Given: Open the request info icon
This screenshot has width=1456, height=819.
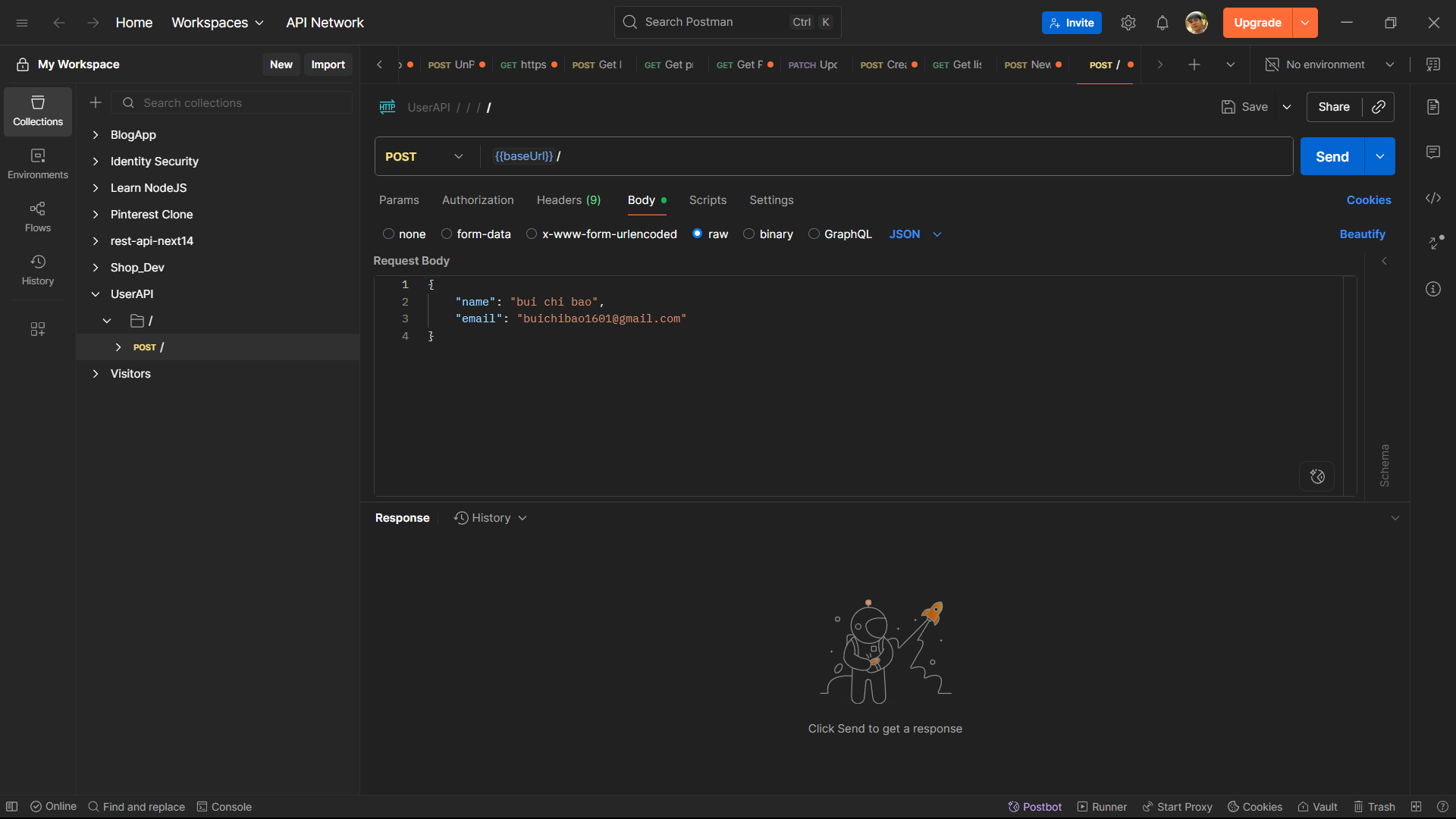Looking at the screenshot, I should [x=1433, y=289].
